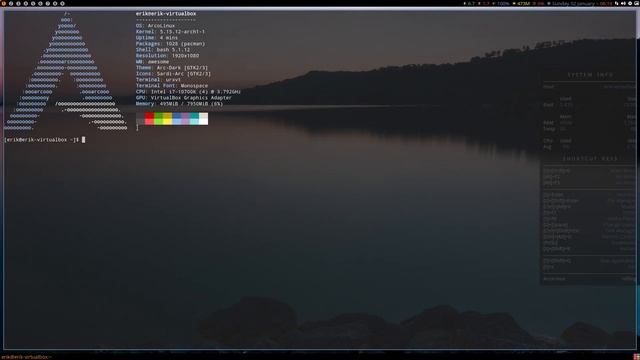This screenshot has width=640, height=360.
Task: Click the 'Kernel: 5.15.12-arch1-1' line
Action: click(170, 31)
